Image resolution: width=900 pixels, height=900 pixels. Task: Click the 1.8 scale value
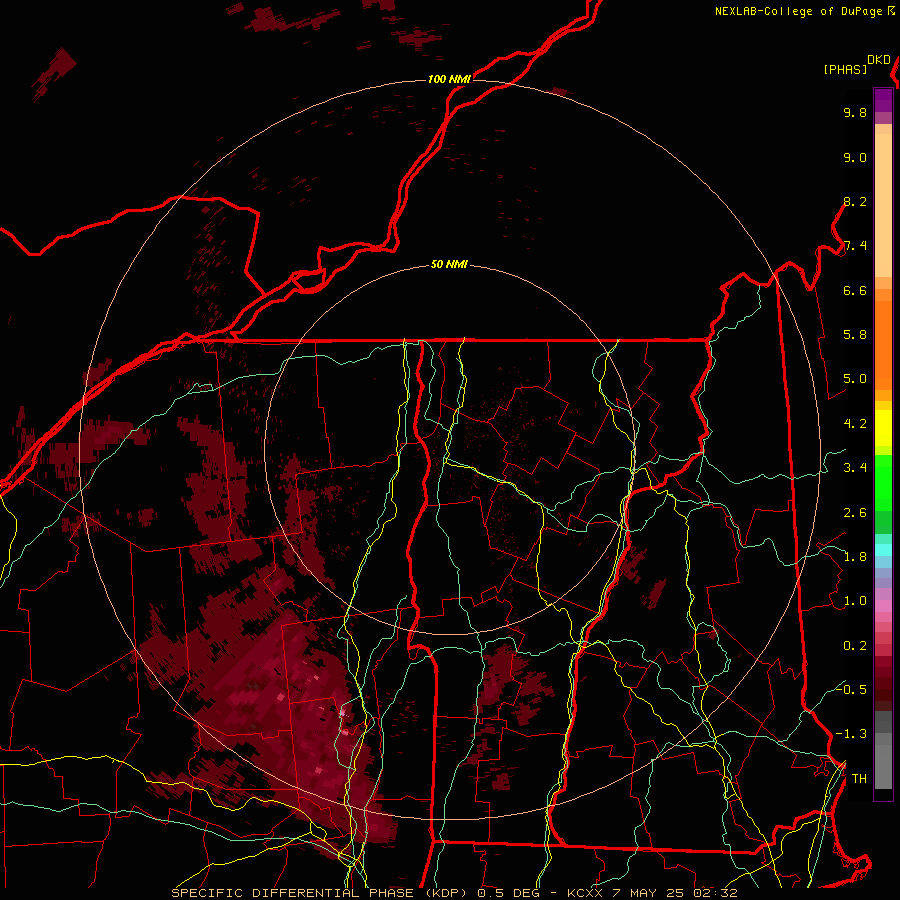click(x=855, y=557)
